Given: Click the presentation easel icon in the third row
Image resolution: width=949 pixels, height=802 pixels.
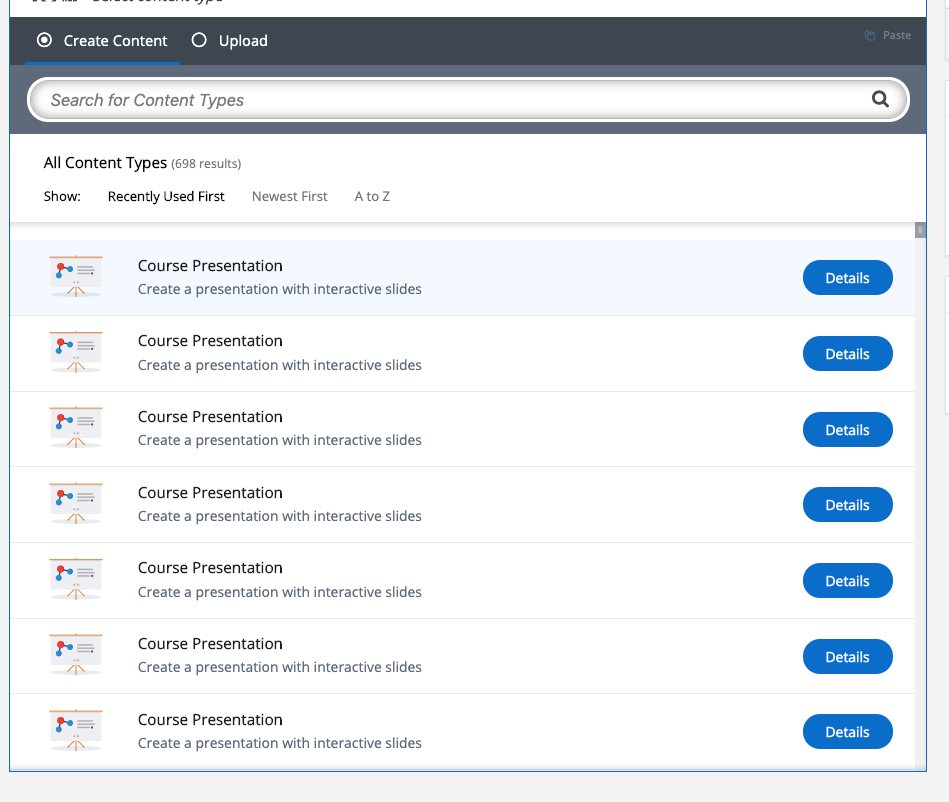Looking at the screenshot, I should click(x=76, y=428).
